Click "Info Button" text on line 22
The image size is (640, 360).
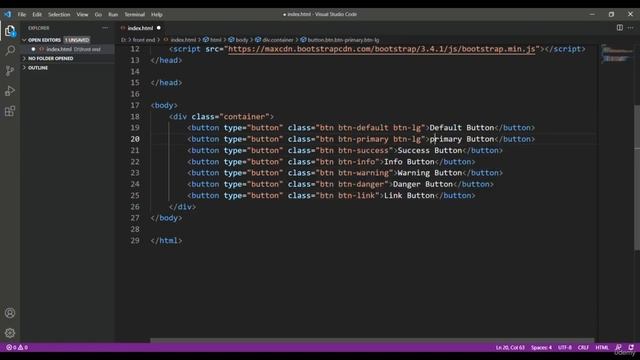[409, 162]
